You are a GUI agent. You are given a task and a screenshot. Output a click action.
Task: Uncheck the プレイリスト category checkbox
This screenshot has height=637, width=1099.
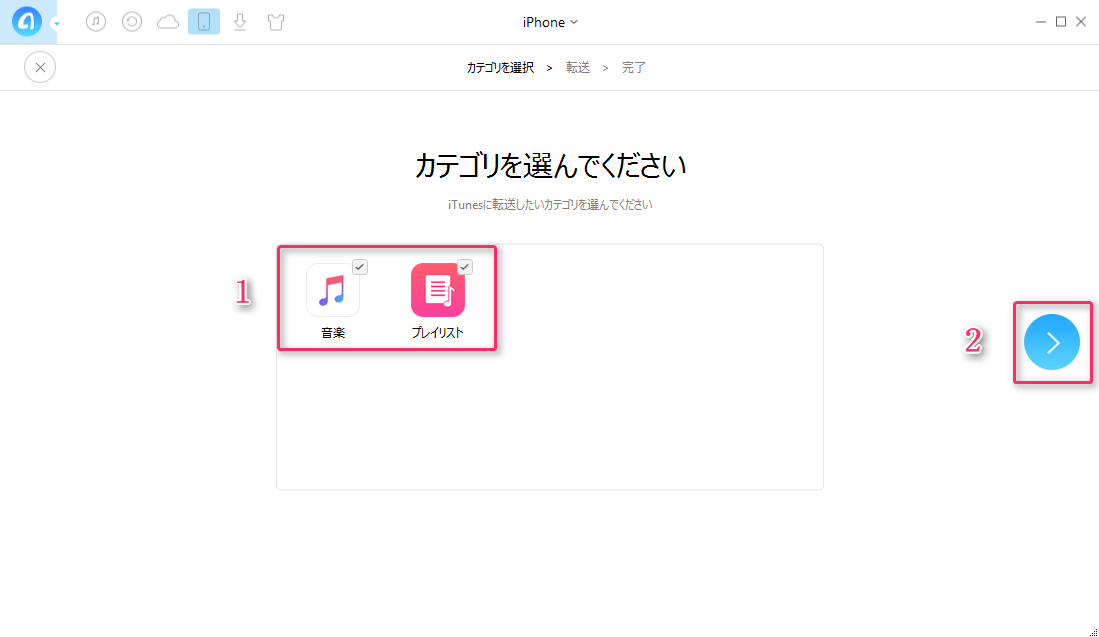point(464,267)
